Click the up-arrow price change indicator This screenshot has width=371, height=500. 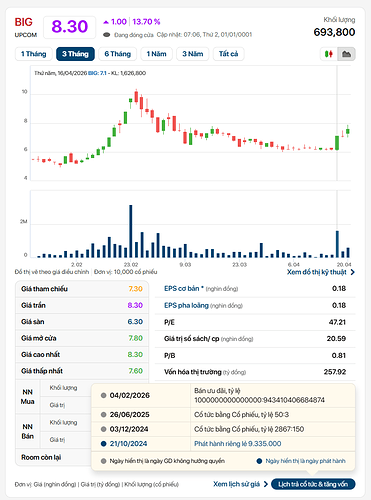(106, 22)
